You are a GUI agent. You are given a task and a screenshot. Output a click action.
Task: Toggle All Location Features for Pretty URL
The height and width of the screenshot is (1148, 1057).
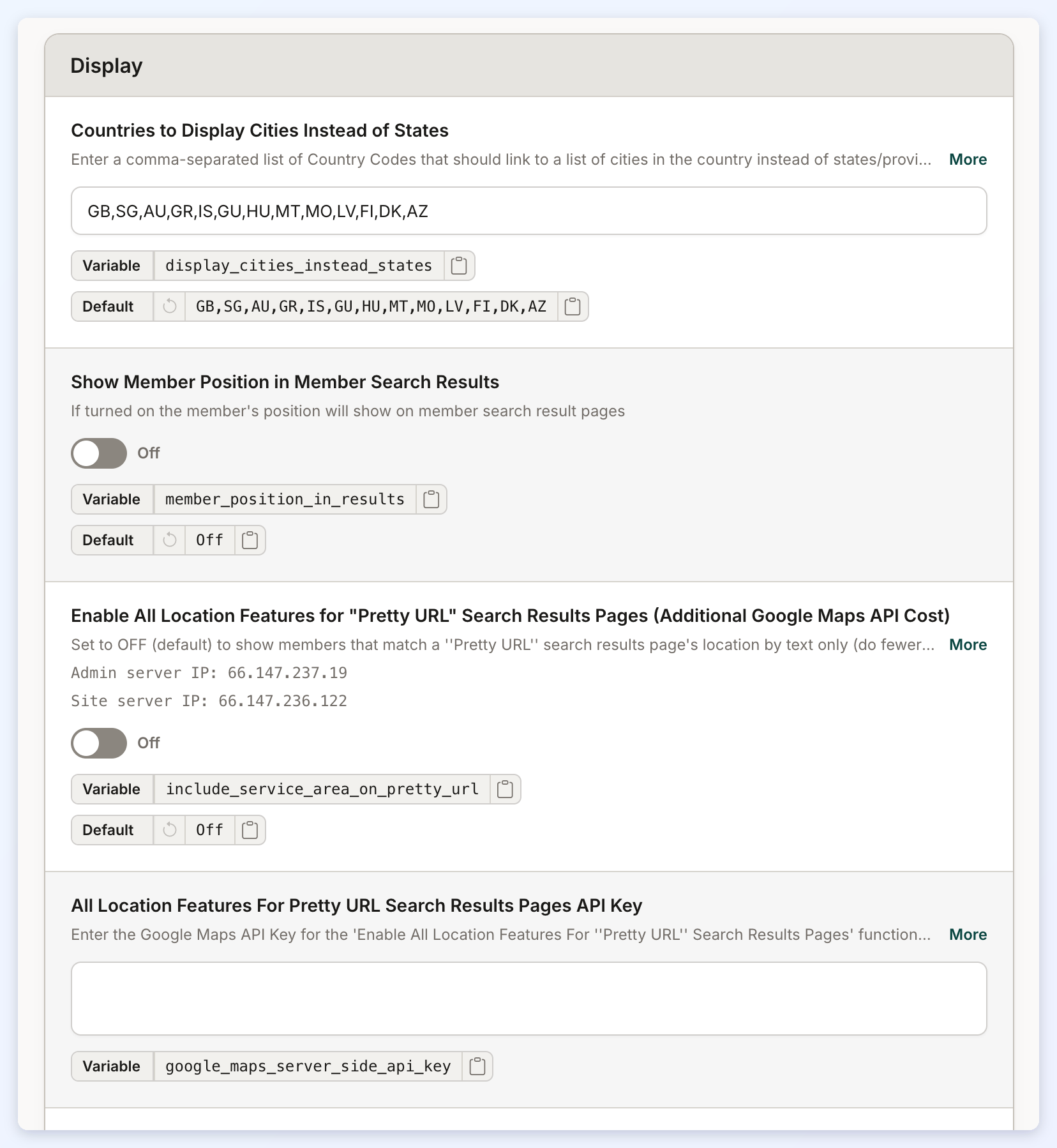[99, 743]
